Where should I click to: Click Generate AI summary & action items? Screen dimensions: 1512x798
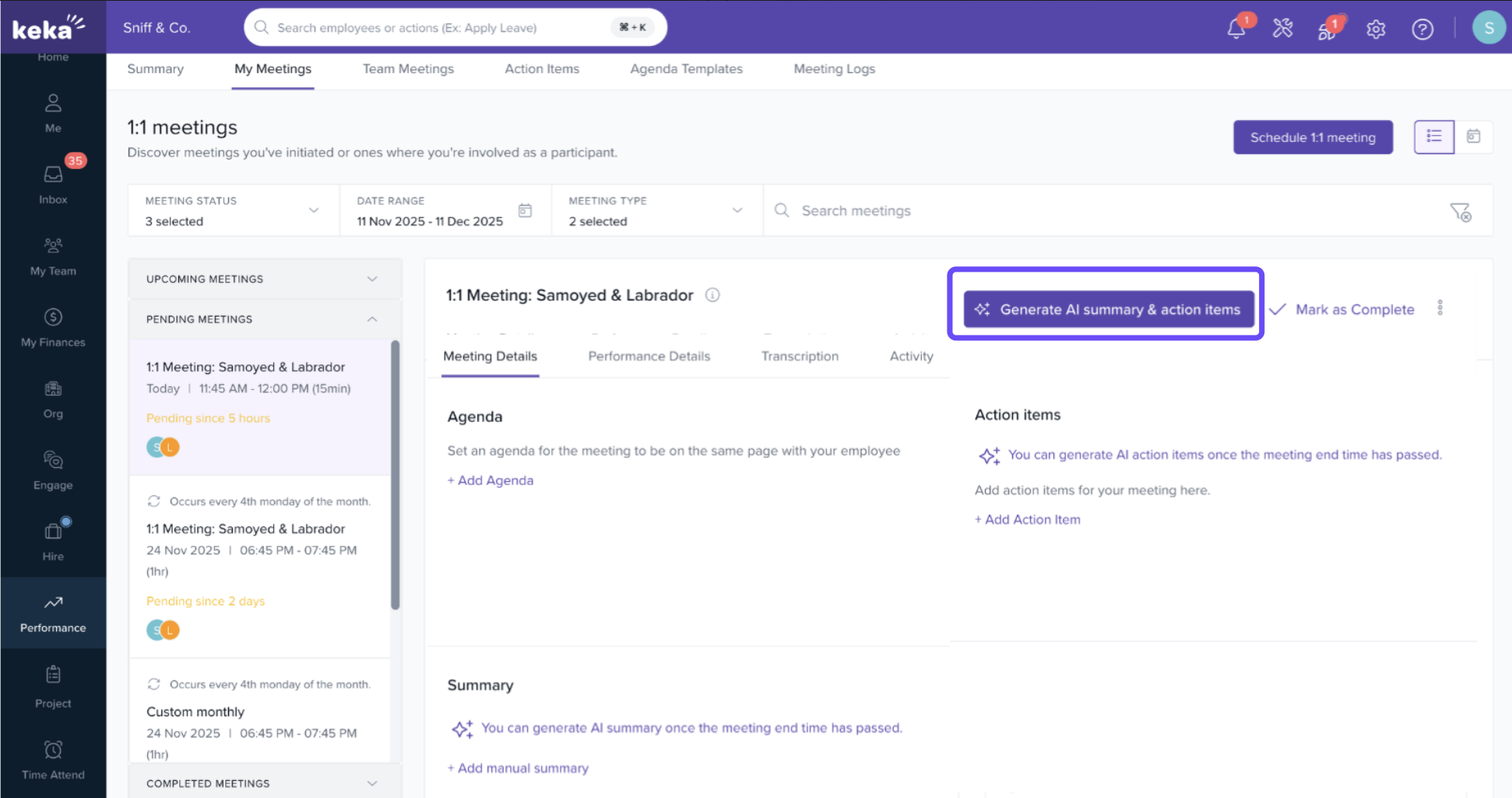click(1108, 309)
